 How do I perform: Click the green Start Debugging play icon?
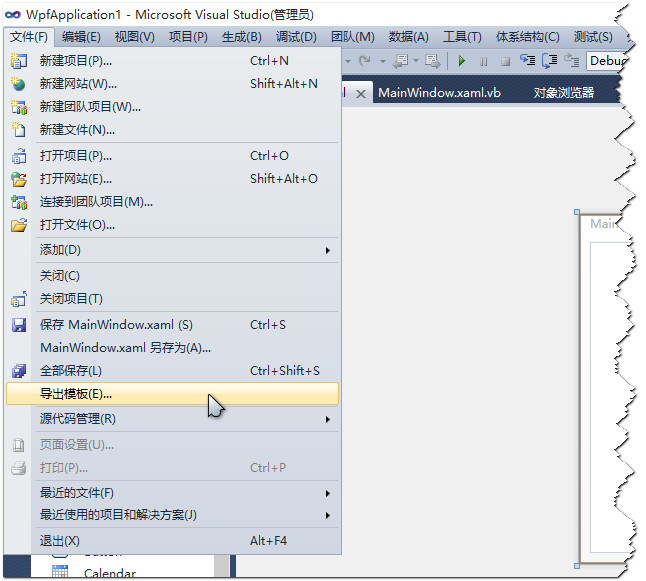coord(461,61)
